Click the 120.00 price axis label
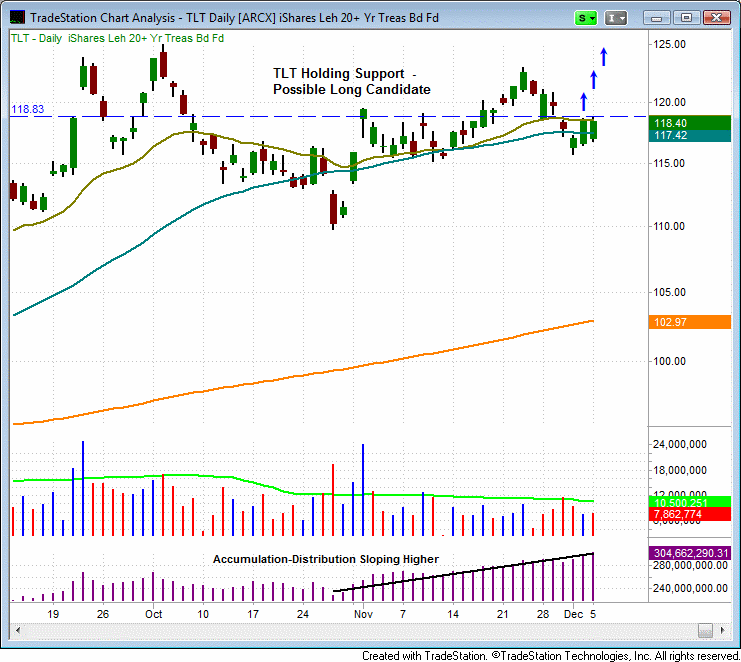741x662 pixels. pyautogui.click(x=669, y=102)
